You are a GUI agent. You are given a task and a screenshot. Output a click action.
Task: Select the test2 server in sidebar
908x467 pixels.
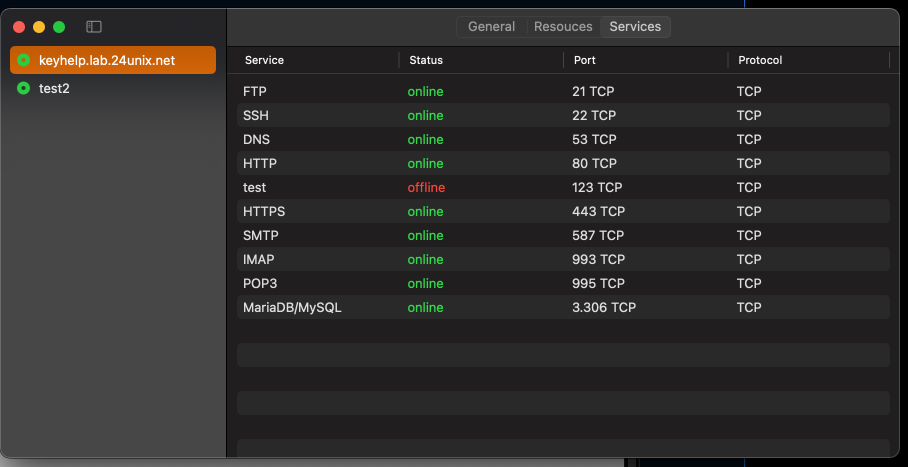tap(54, 88)
